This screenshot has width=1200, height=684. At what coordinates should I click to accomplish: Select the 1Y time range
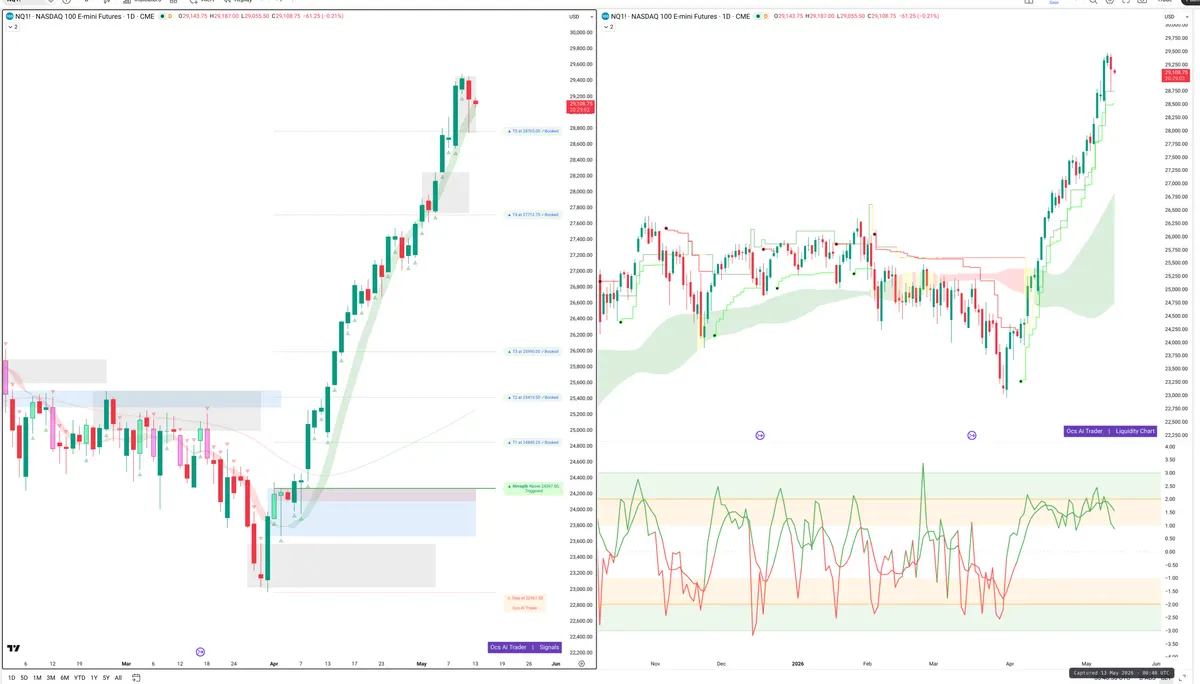coord(93,677)
